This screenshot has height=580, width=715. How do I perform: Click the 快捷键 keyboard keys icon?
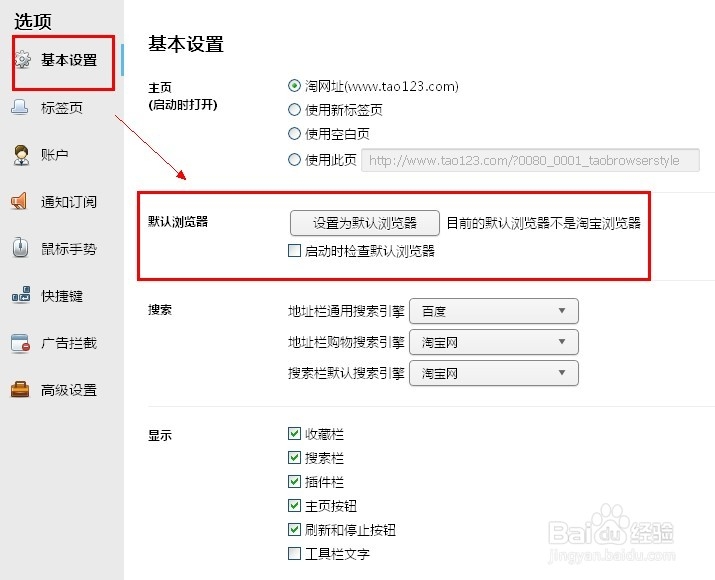tap(21, 295)
